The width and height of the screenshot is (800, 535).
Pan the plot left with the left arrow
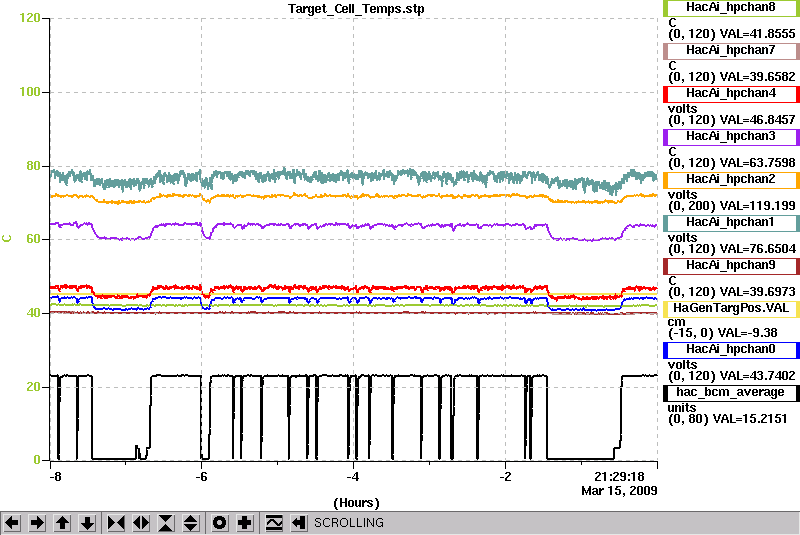click(12, 523)
